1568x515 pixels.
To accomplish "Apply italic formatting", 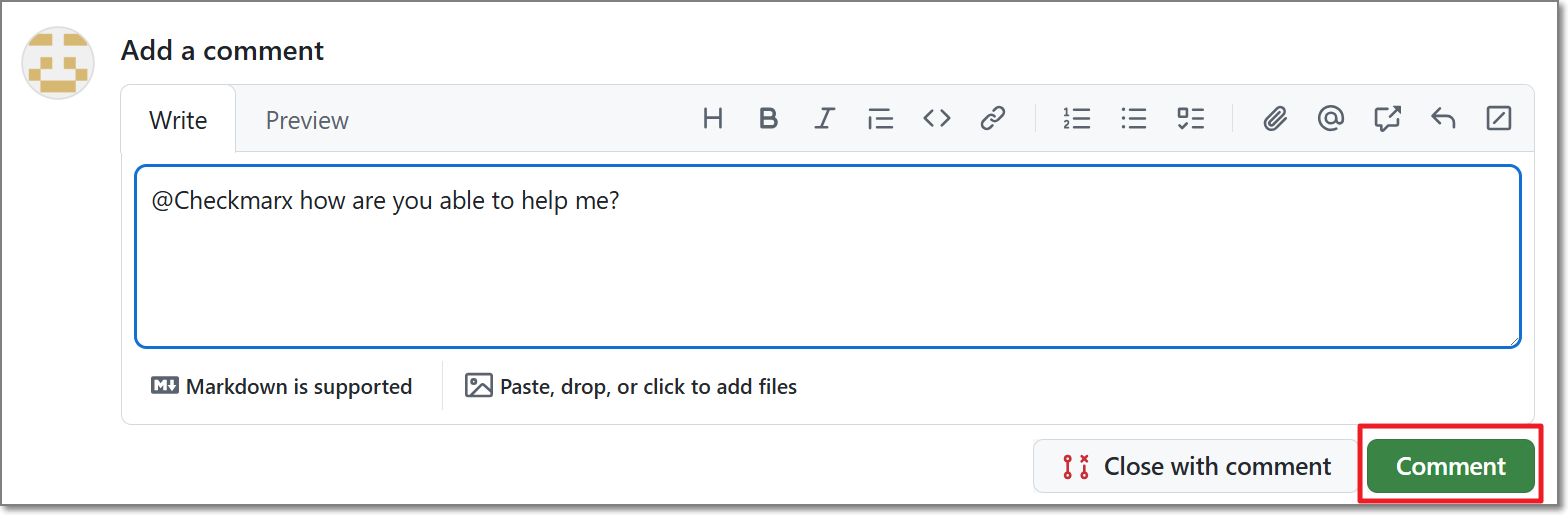I will point(824,119).
